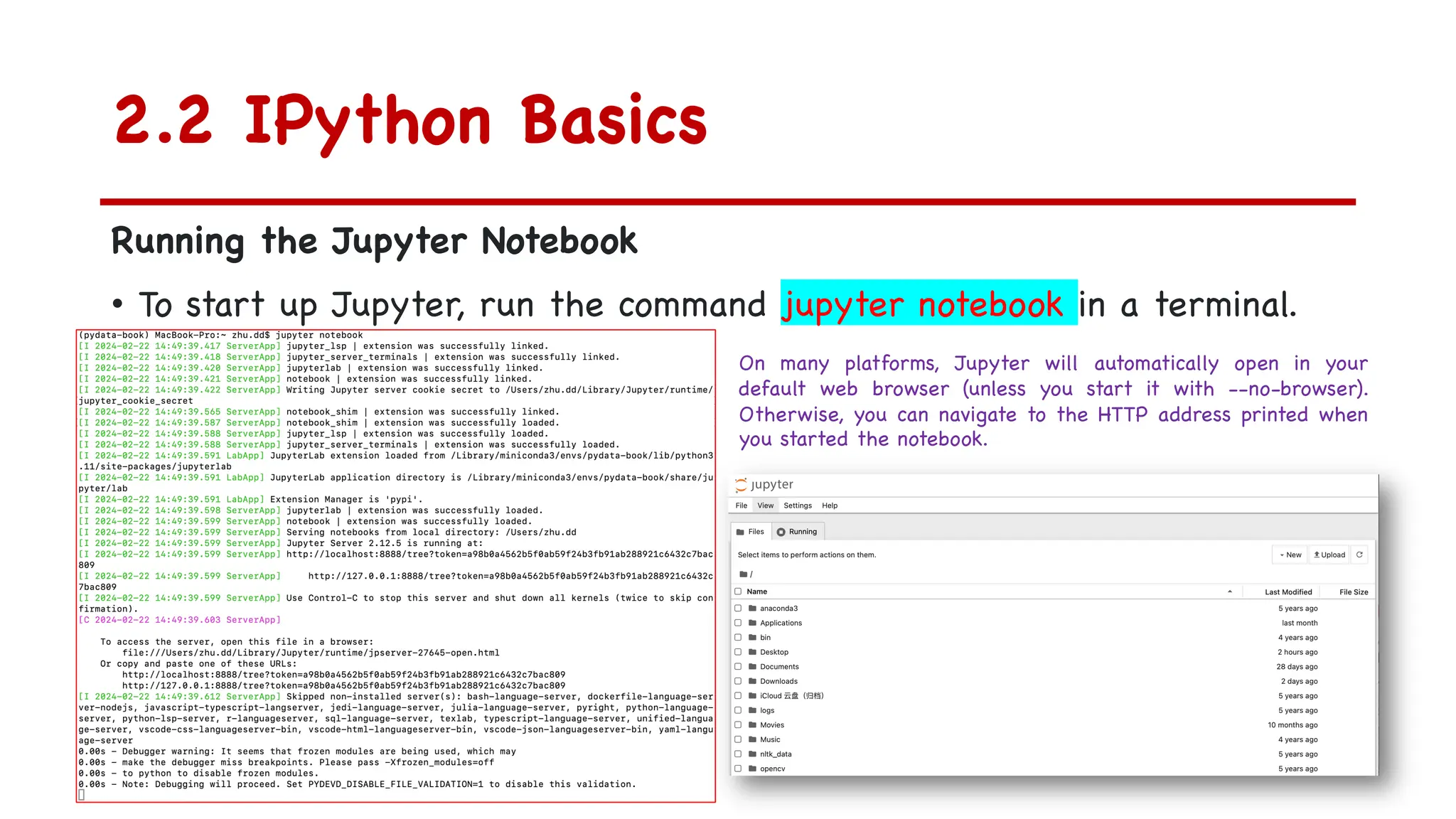Image resolution: width=1456 pixels, height=819 pixels.
Task: Click the 'last month' modified date
Action: click(1300, 623)
